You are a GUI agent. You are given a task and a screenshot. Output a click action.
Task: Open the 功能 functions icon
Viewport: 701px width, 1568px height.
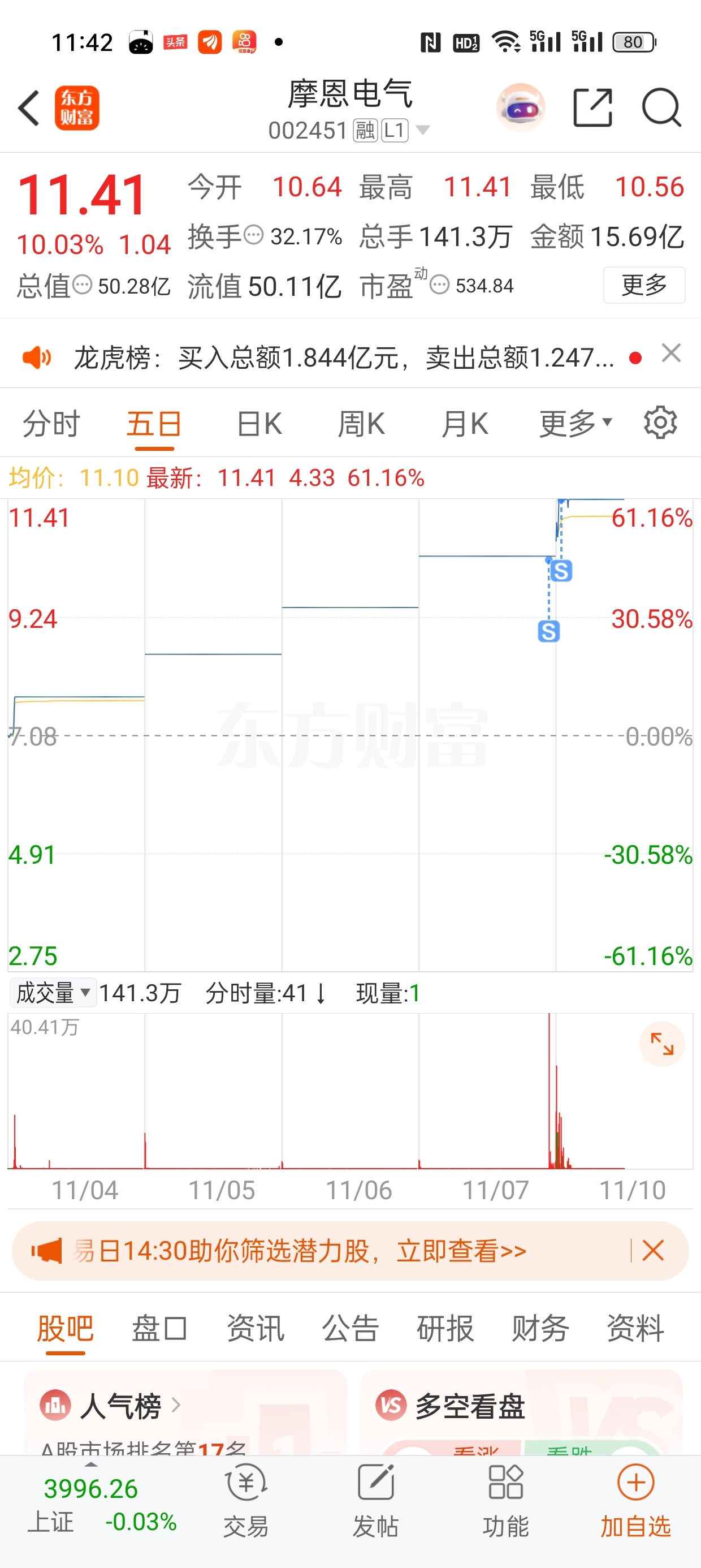pyautogui.click(x=505, y=1502)
